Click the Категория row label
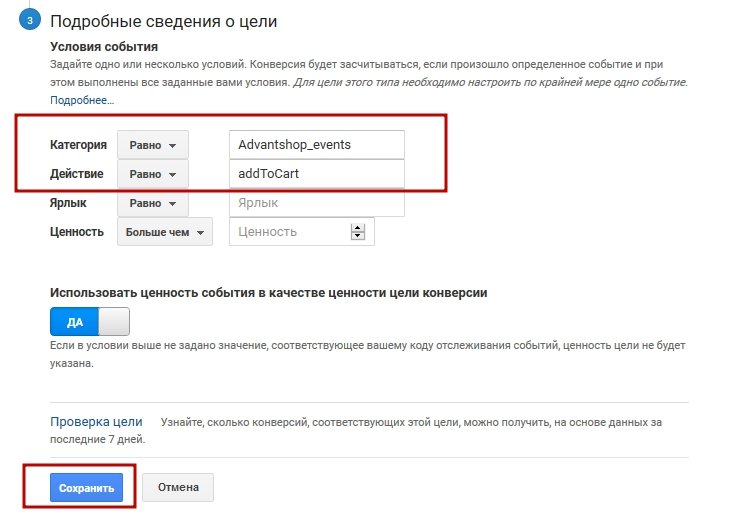The image size is (740, 514). [78, 145]
